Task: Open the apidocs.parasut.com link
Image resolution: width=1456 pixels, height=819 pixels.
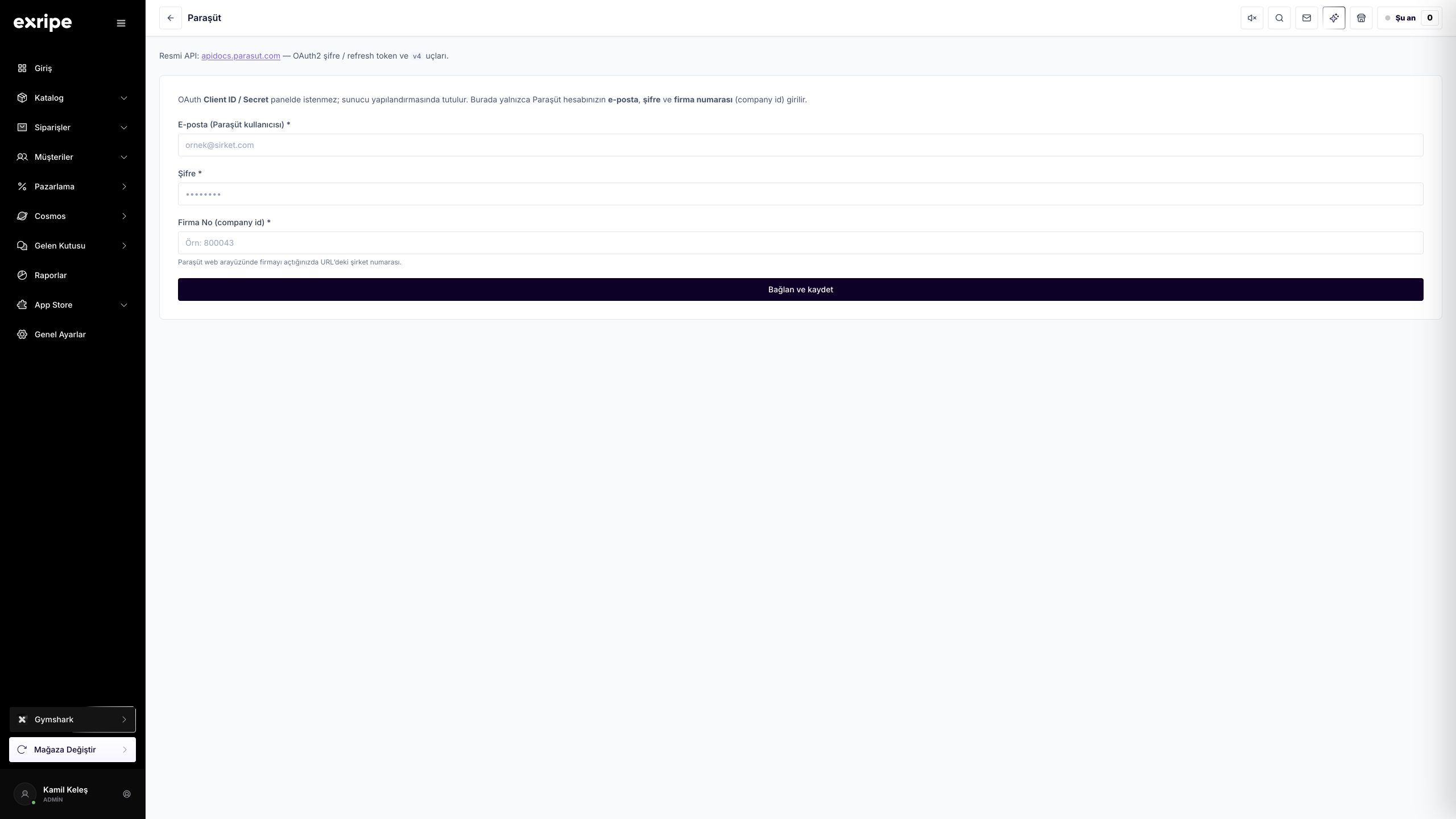Action: tap(241, 56)
